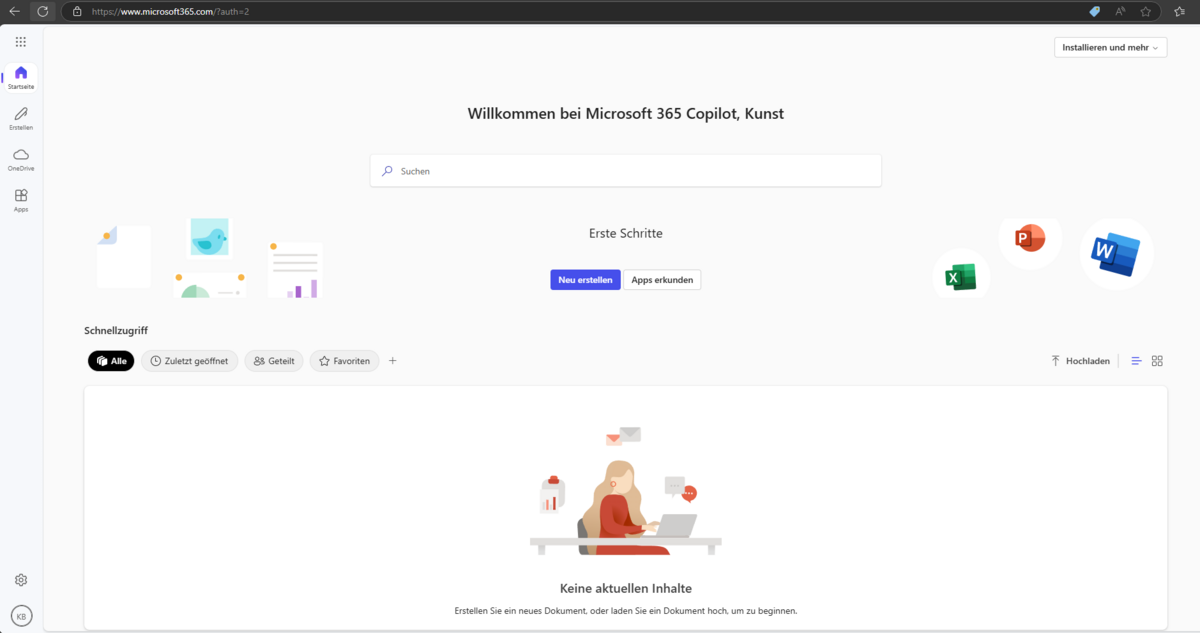Open OneDrive from the sidebar
This screenshot has height=633, width=1200.
tap(21, 159)
